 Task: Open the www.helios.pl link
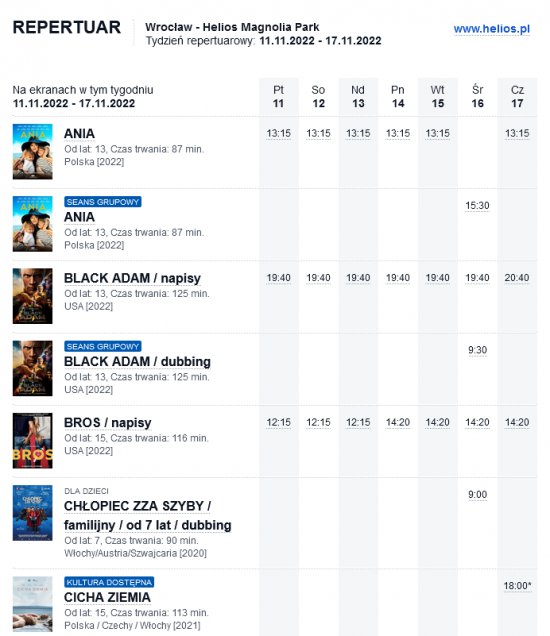pos(492,29)
